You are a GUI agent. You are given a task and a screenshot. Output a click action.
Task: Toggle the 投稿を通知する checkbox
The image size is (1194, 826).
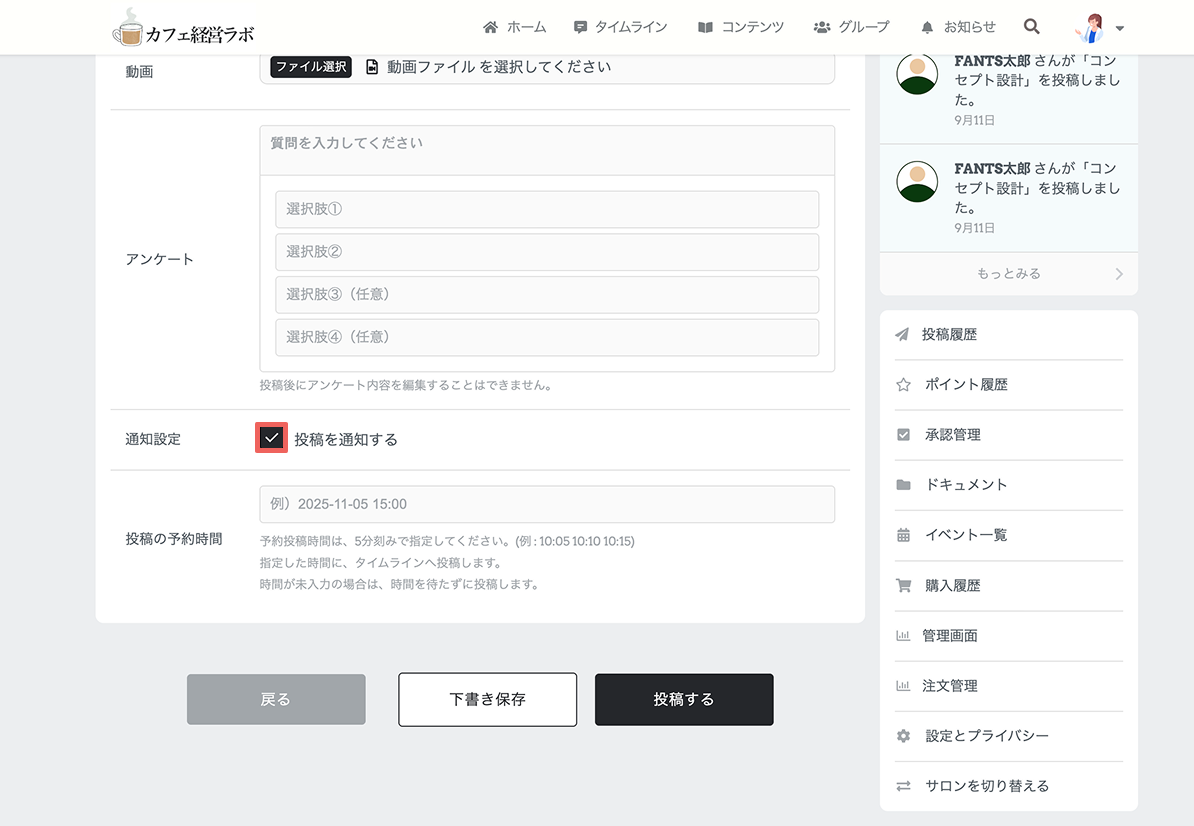pyautogui.click(x=271, y=438)
